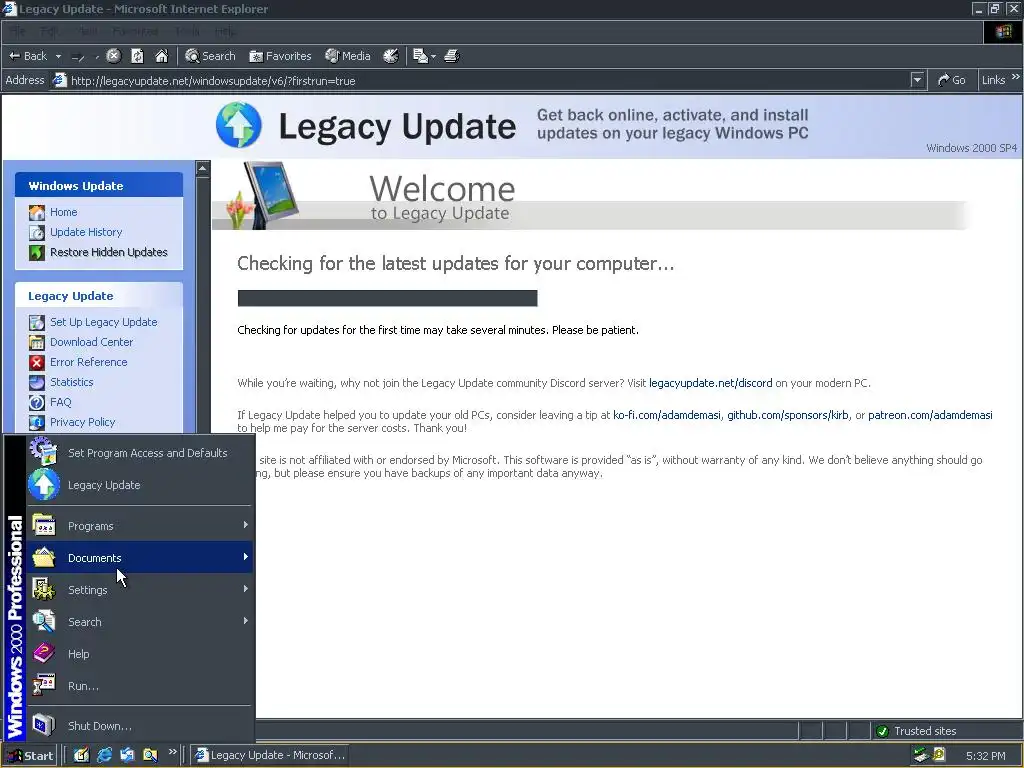Click first Quick Launch icon beside Start
1024x768 pixels.
[81, 755]
